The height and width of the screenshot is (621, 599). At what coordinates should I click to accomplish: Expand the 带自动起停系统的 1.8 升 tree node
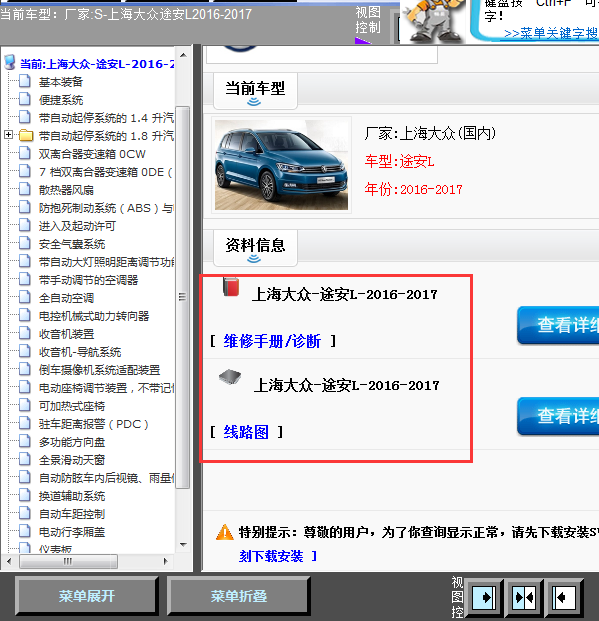8,135
